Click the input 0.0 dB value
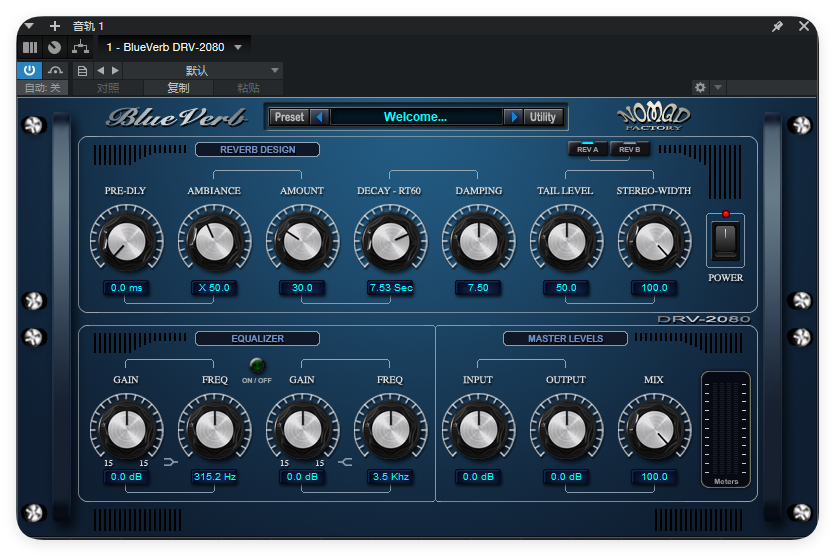The image size is (835, 556). [x=478, y=477]
